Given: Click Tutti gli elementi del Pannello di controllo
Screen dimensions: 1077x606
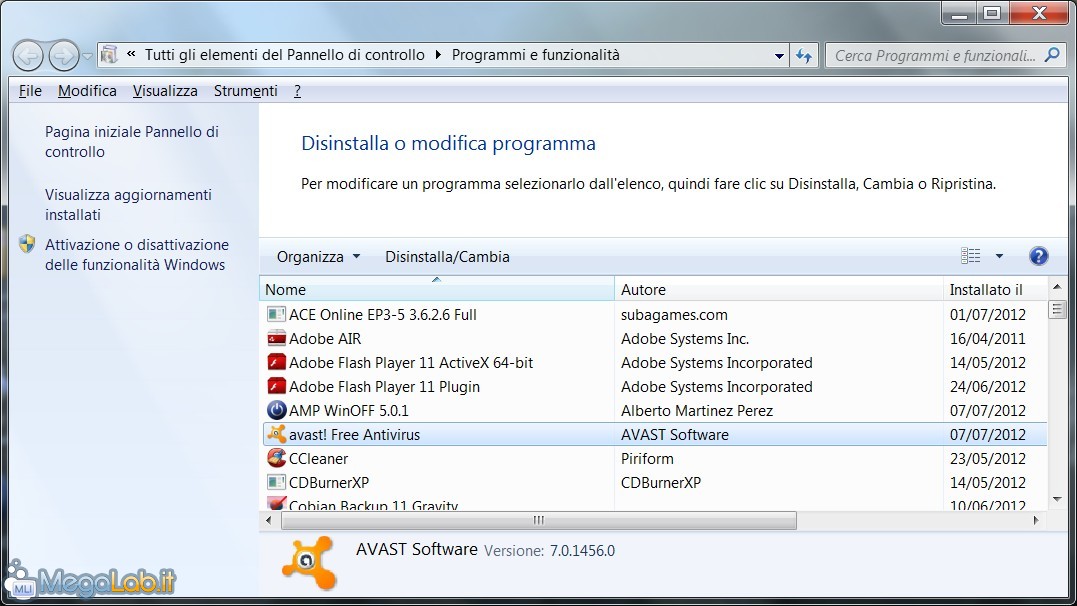Looking at the screenshot, I should tap(284, 55).
